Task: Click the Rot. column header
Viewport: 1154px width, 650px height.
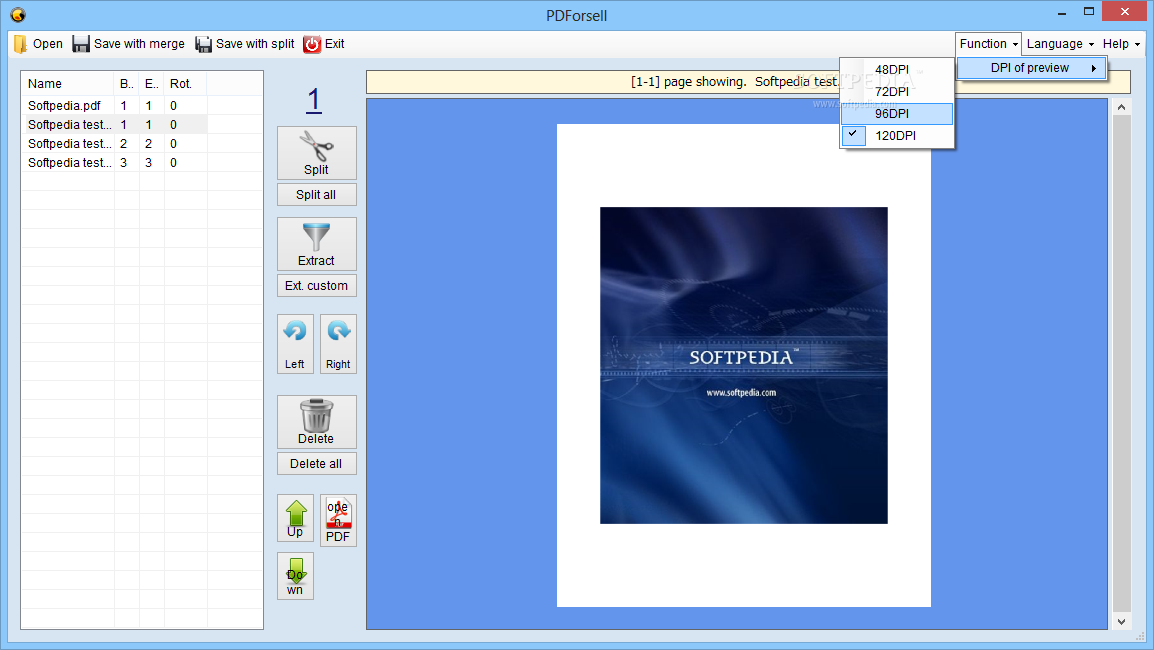Action: click(x=185, y=84)
